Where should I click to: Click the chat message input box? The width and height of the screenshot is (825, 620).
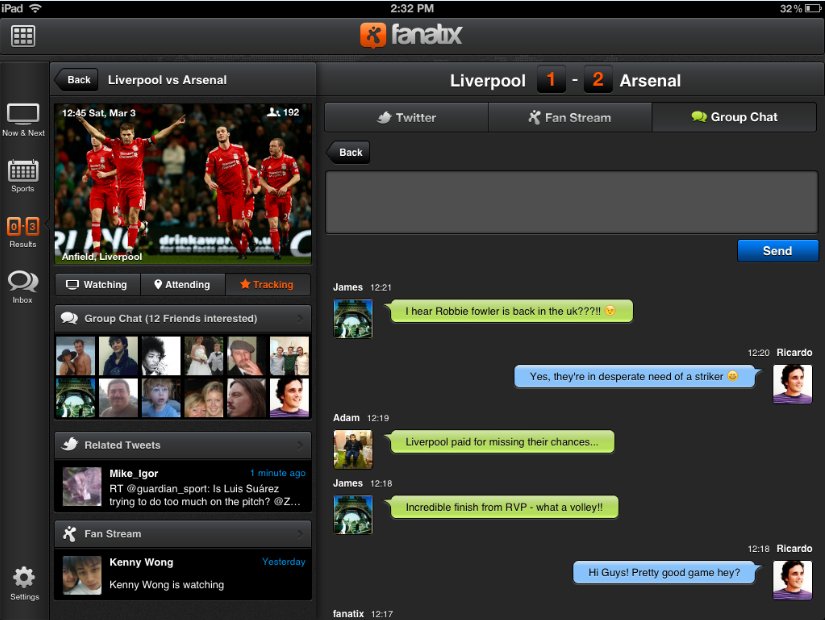pyautogui.click(x=571, y=202)
